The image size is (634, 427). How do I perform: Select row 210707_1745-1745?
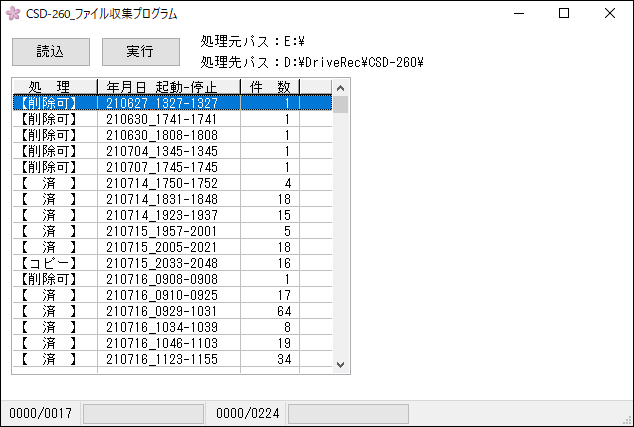click(x=173, y=167)
